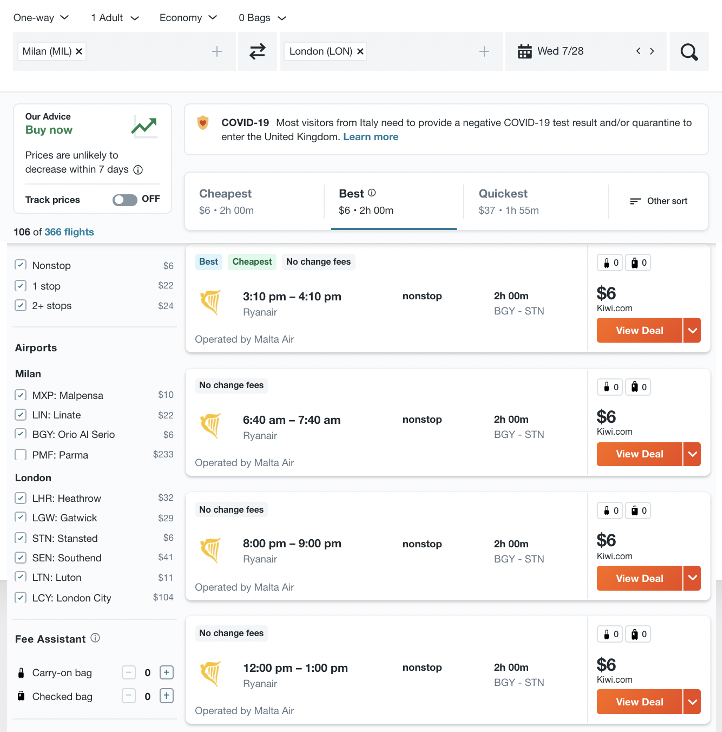Image resolution: width=722 pixels, height=732 pixels.
Task: Show info icon beside Best tab
Action: coord(372,193)
